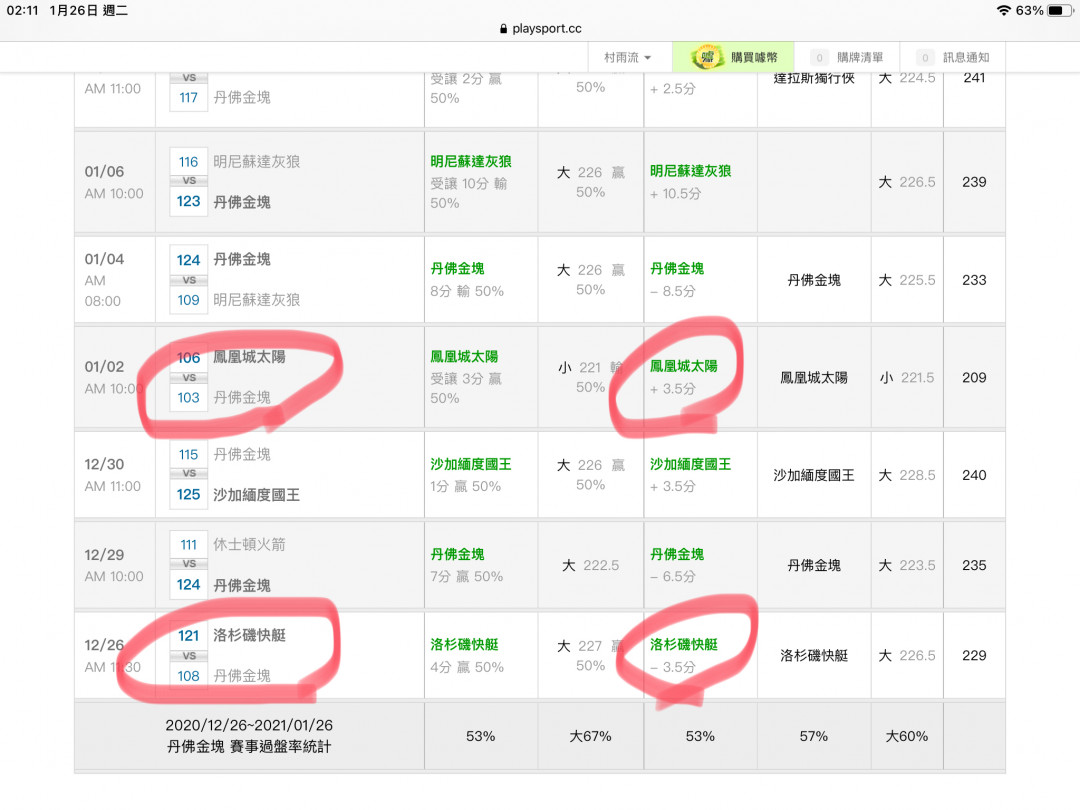The height and width of the screenshot is (810, 1080).
Task: Click 大 223.5 total value
Action: click(x=906, y=565)
